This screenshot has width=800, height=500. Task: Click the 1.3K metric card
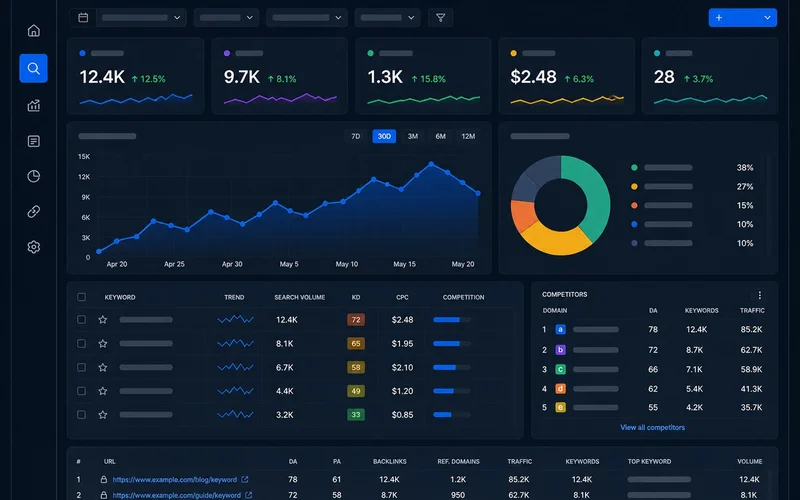point(423,76)
